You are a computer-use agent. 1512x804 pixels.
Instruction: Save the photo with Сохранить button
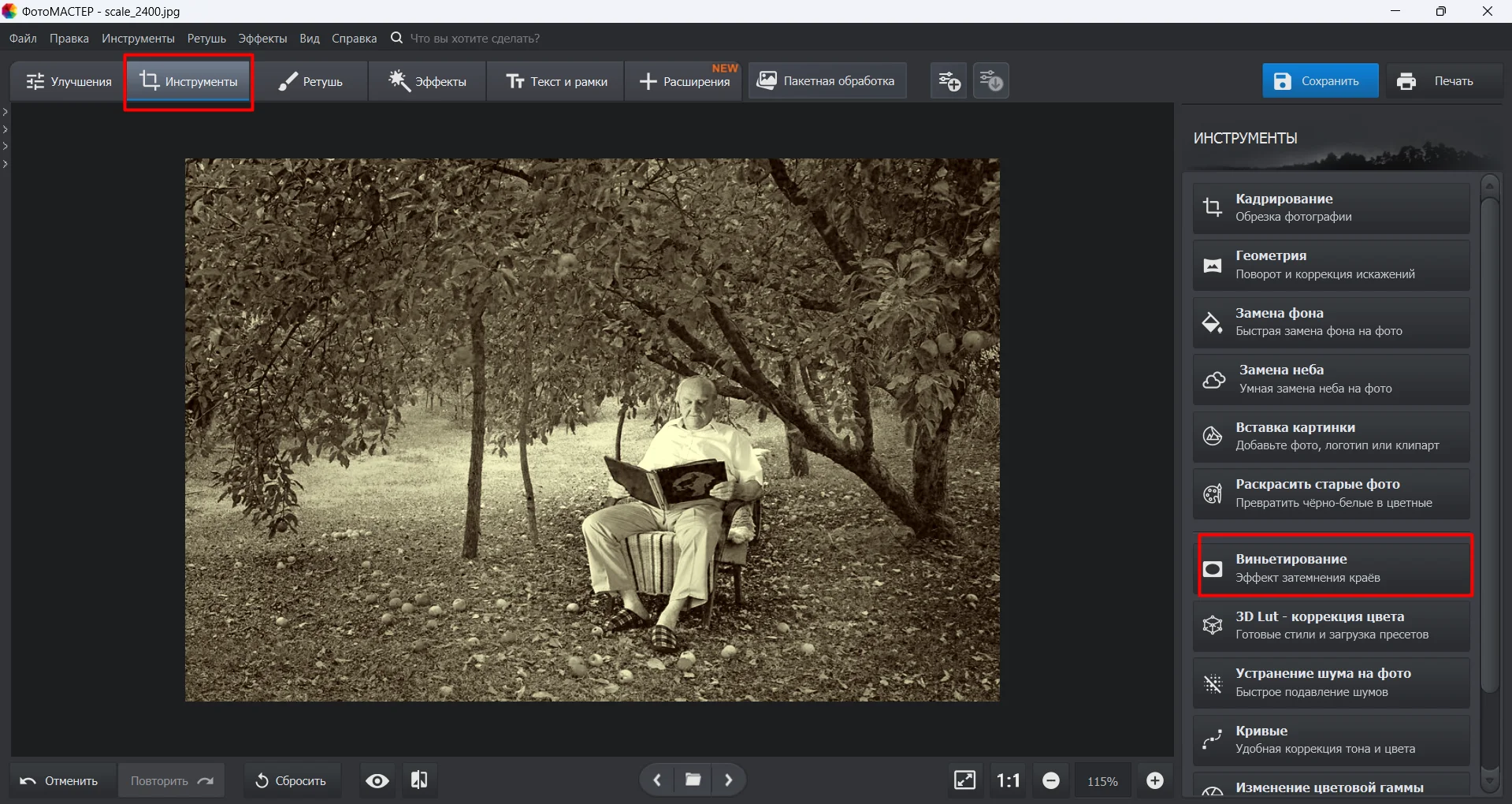(1320, 80)
